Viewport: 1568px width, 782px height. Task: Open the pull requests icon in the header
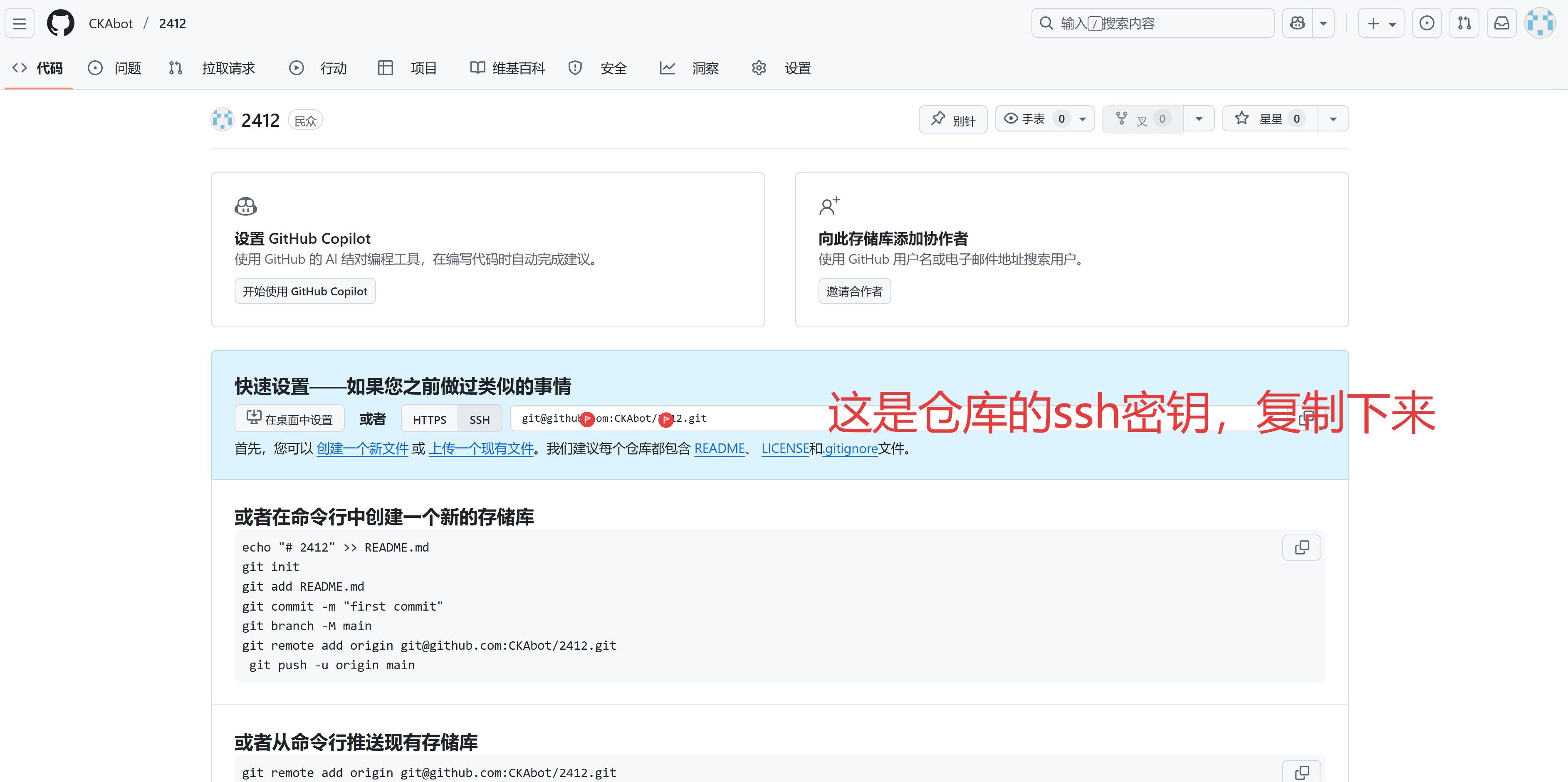coord(1464,24)
